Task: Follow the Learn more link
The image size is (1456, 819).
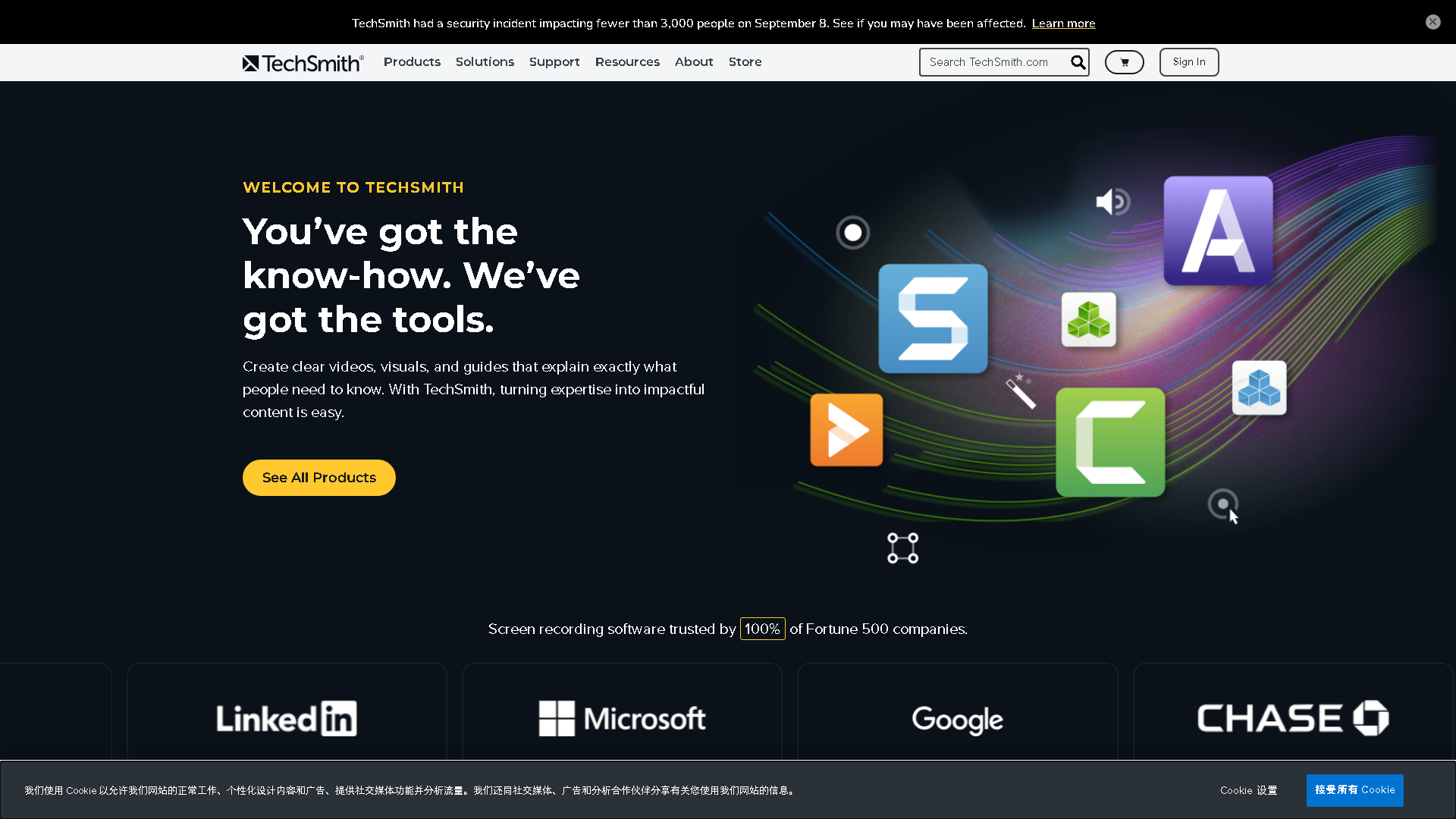Action: (x=1063, y=24)
